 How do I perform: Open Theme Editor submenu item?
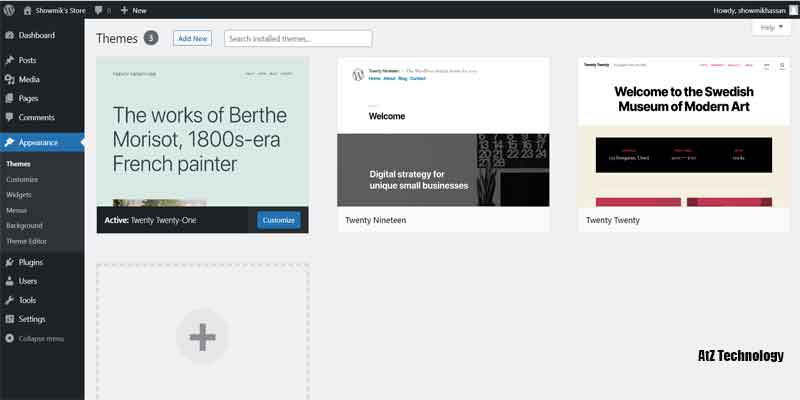pyautogui.click(x=26, y=241)
